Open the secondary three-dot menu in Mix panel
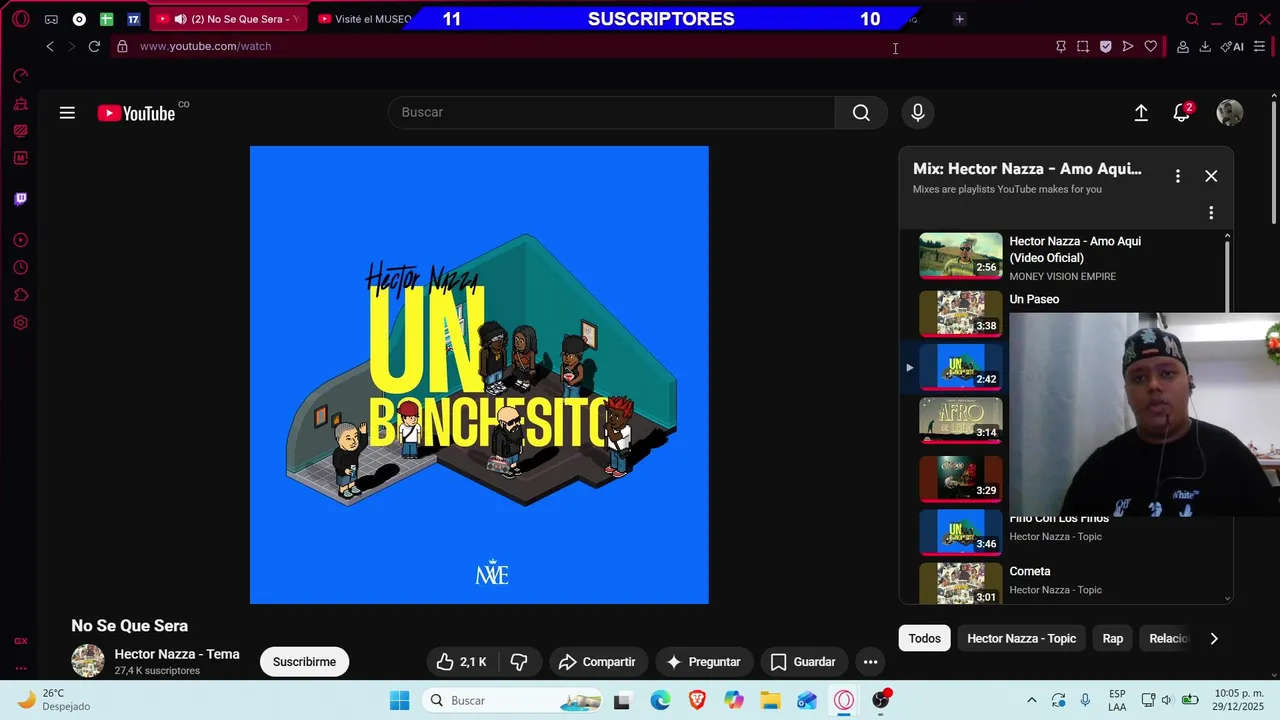The width and height of the screenshot is (1280, 720). pyautogui.click(x=1211, y=213)
